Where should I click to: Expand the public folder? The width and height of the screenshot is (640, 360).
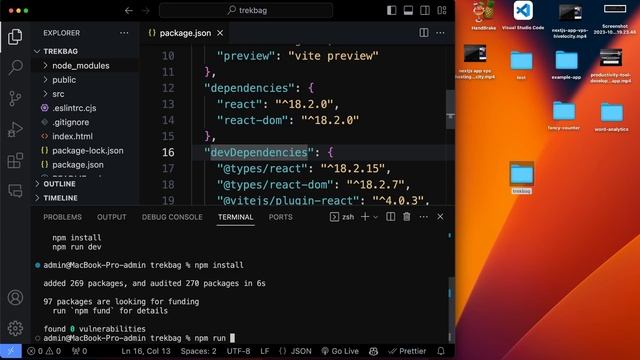(x=64, y=80)
